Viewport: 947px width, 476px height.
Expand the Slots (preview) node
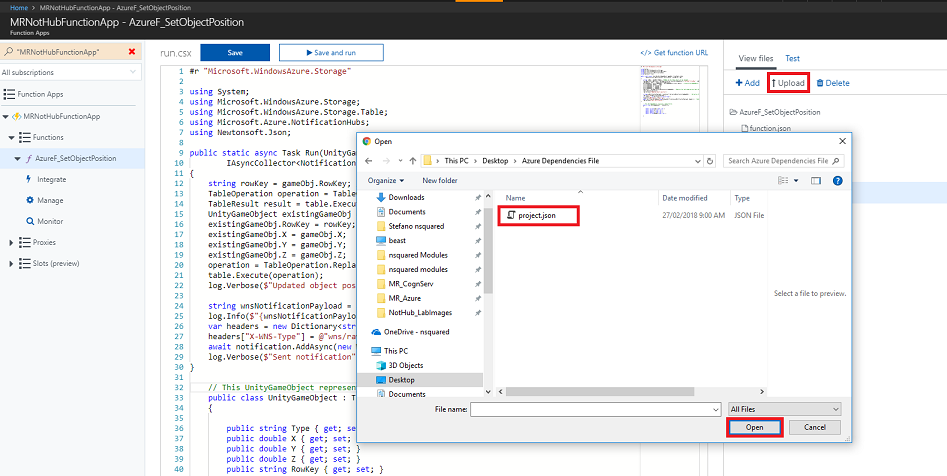click(10, 263)
